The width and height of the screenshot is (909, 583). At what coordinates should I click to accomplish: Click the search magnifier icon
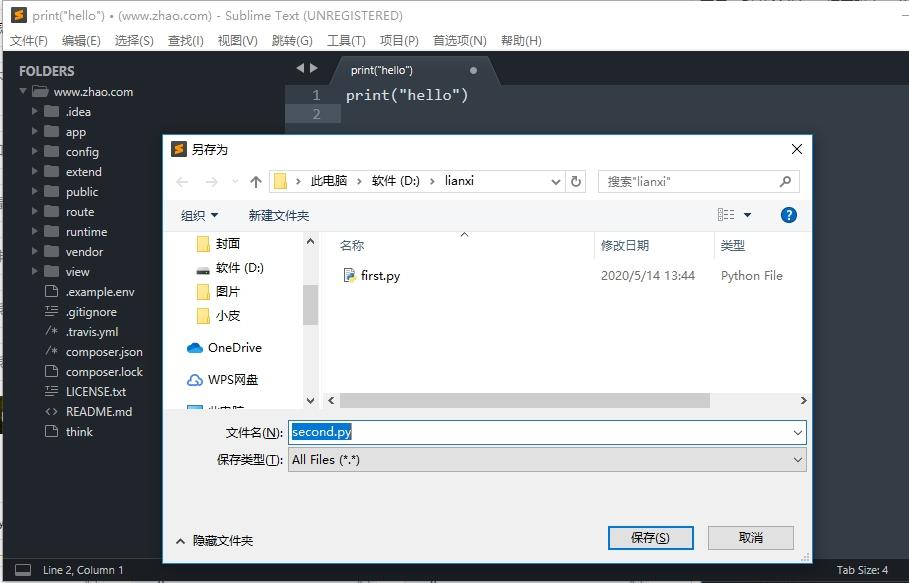(786, 181)
